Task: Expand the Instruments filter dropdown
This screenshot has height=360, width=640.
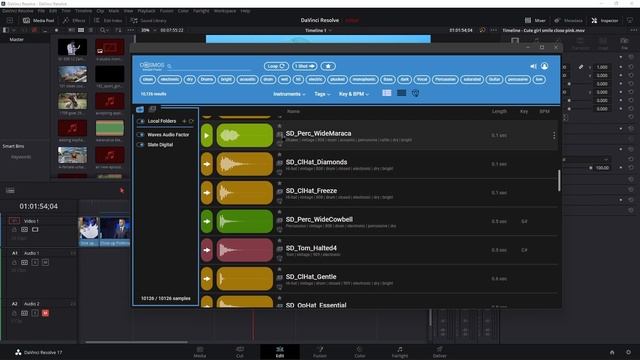Action: coord(289,94)
